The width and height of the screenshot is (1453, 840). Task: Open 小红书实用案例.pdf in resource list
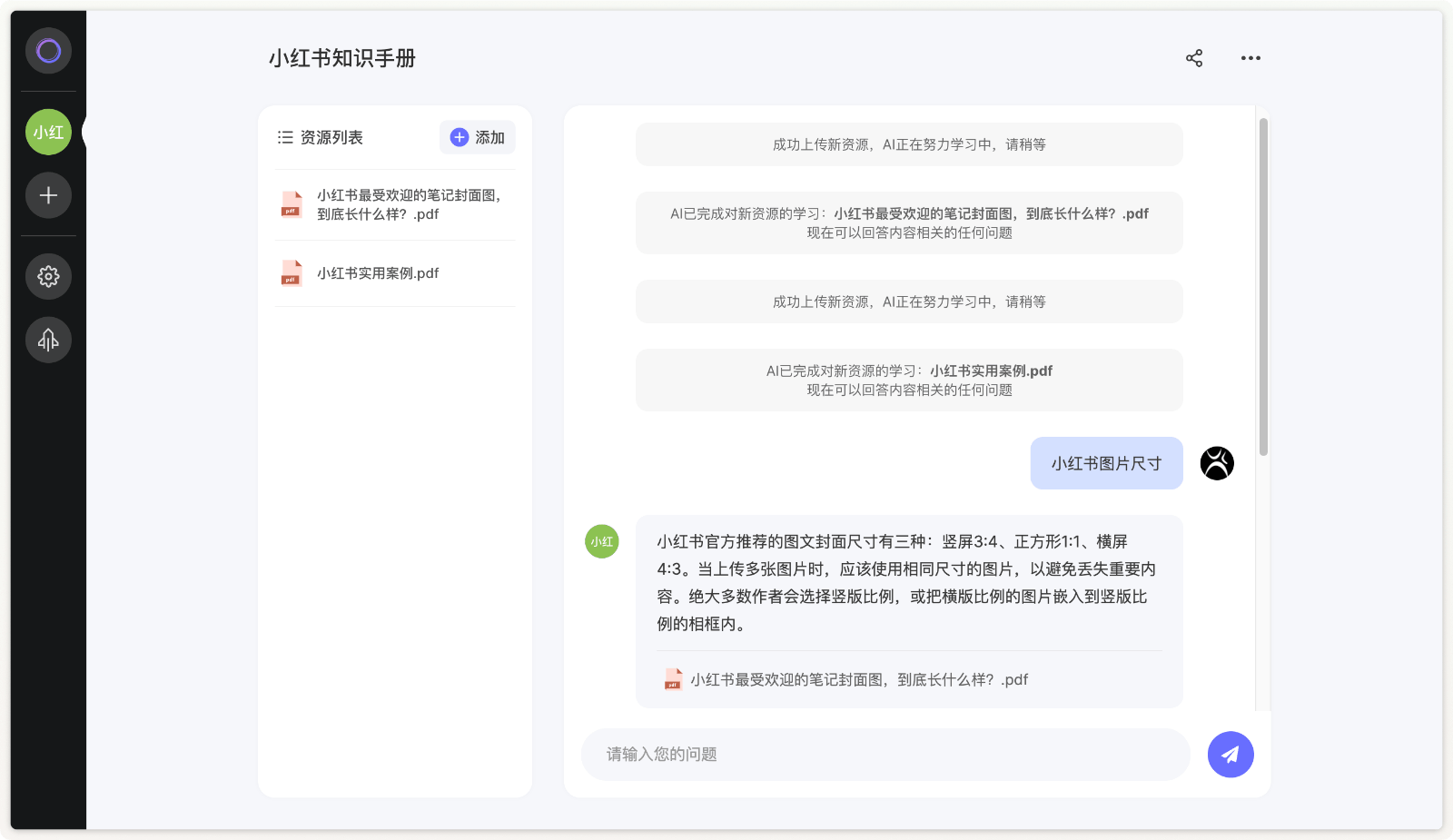(x=378, y=273)
